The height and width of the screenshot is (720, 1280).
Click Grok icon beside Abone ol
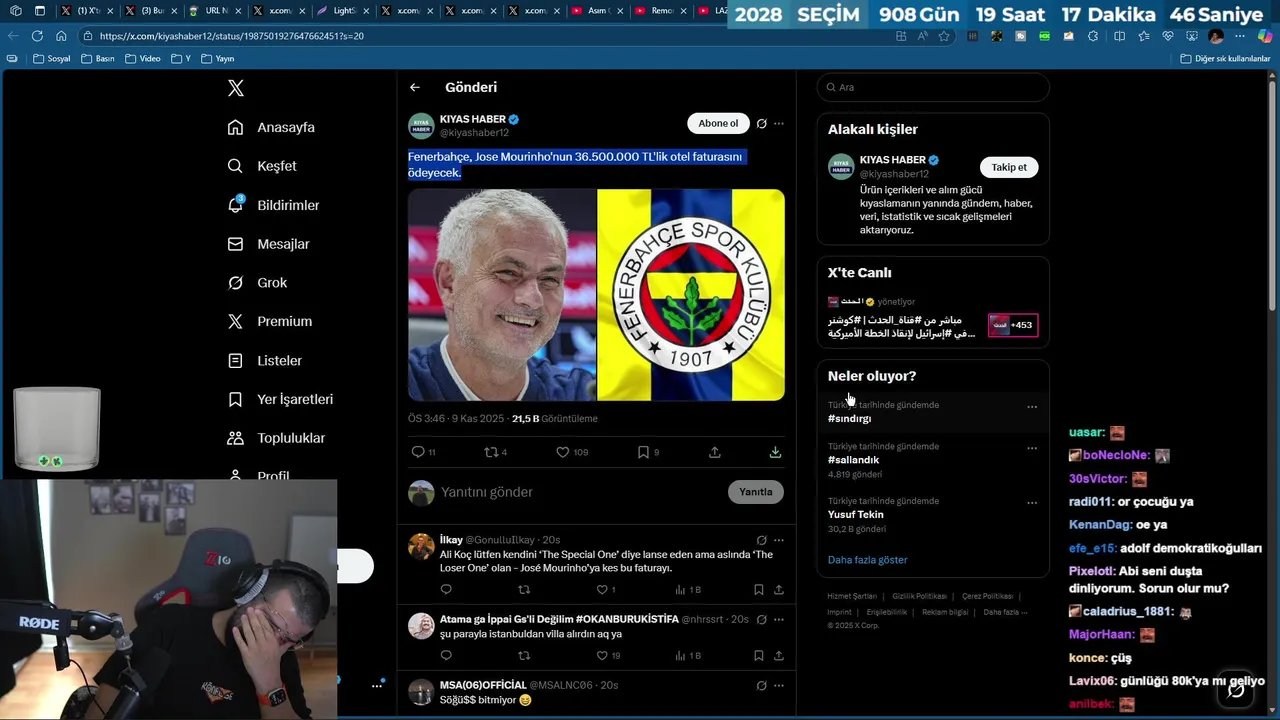[x=761, y=124]
